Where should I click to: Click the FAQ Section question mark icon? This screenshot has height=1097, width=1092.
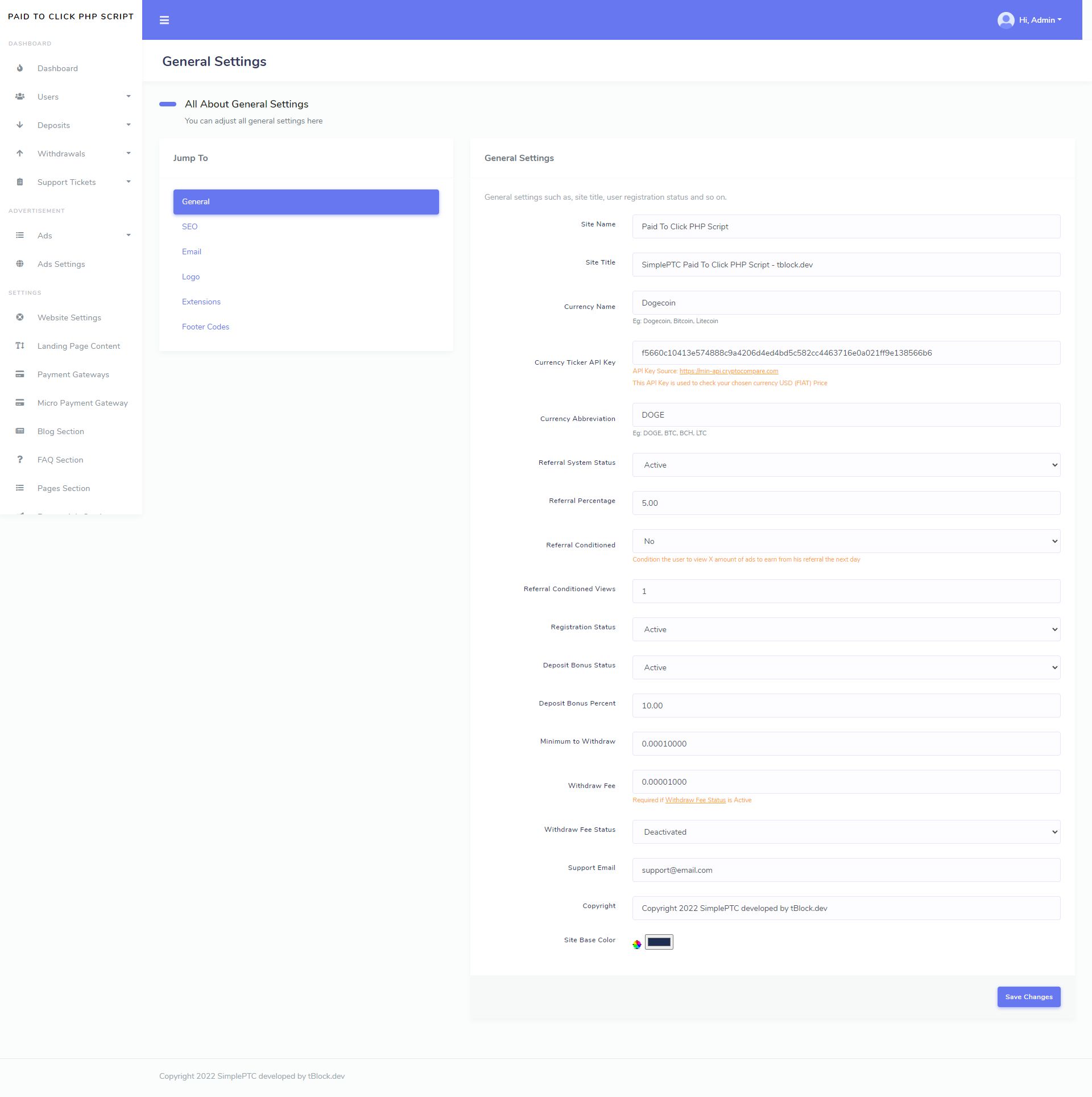click(x=20, y=460)
